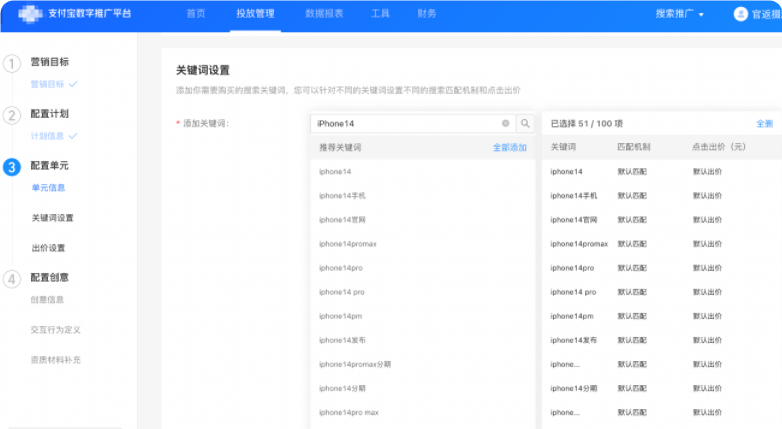Select step 4 circle 配置创意
The image size is (782, 429).
(12, 279)
